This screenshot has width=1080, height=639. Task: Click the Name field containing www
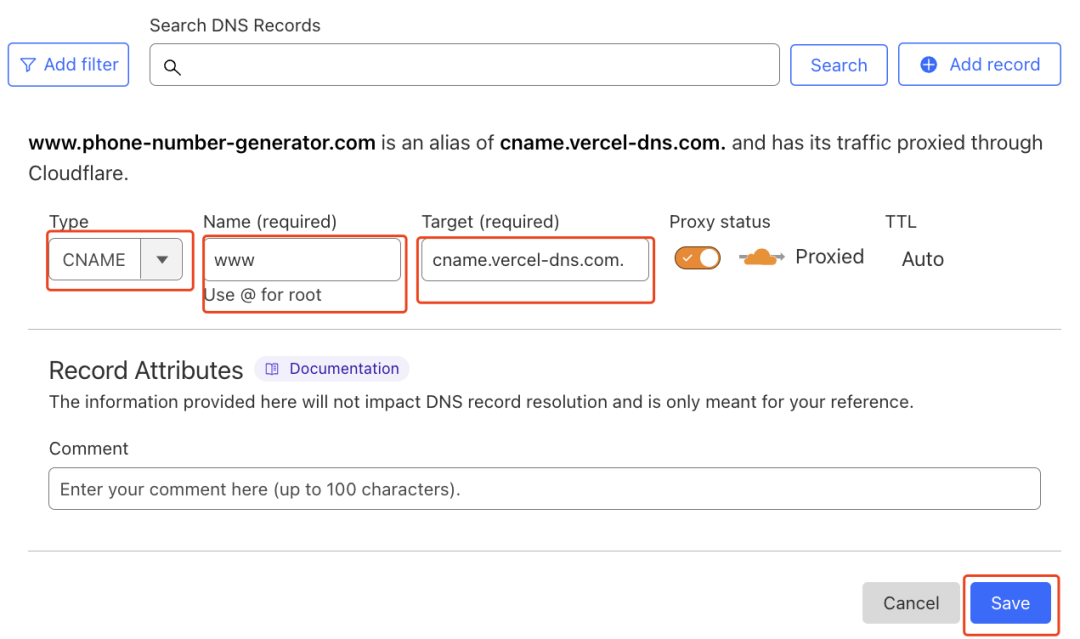click(x=301, y=260)
